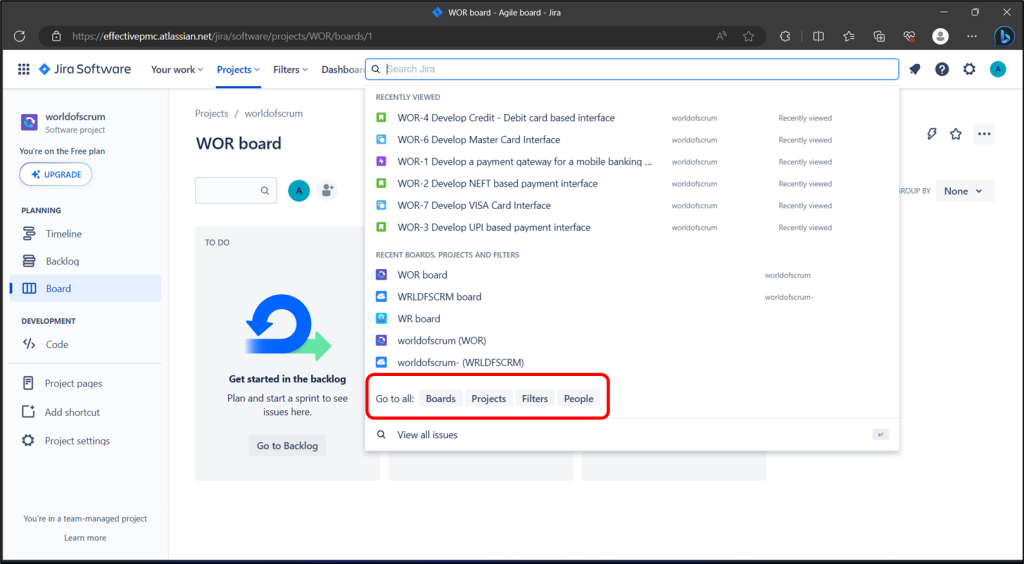Filter board by assignee avatar A
Viewport: 1024px width, 564px height.
tap(299, 191)
